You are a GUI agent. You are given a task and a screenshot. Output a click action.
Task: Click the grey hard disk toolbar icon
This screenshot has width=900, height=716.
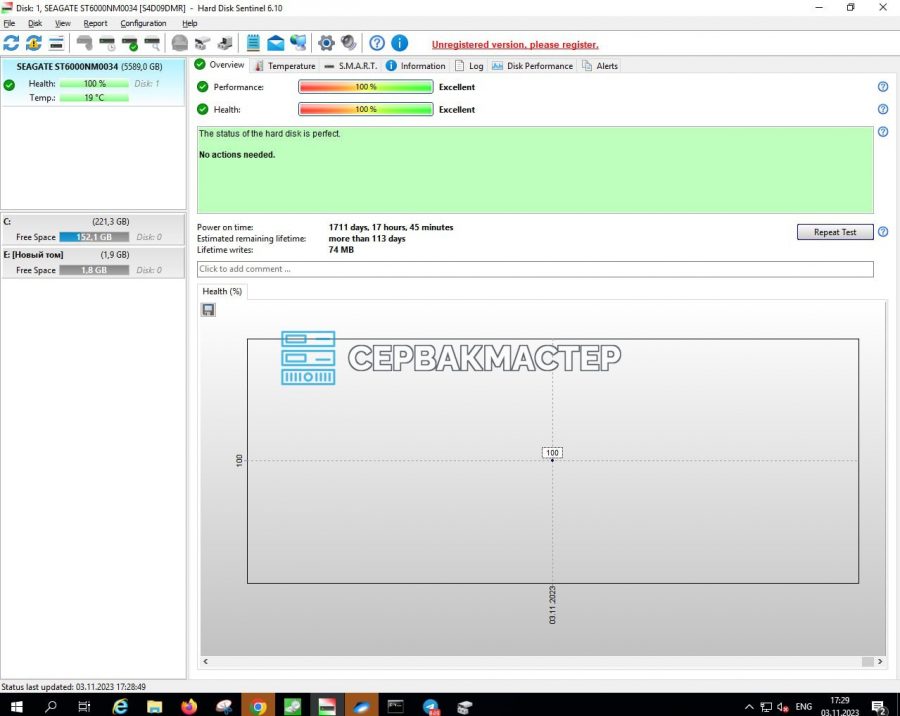(x=84, y=43)
